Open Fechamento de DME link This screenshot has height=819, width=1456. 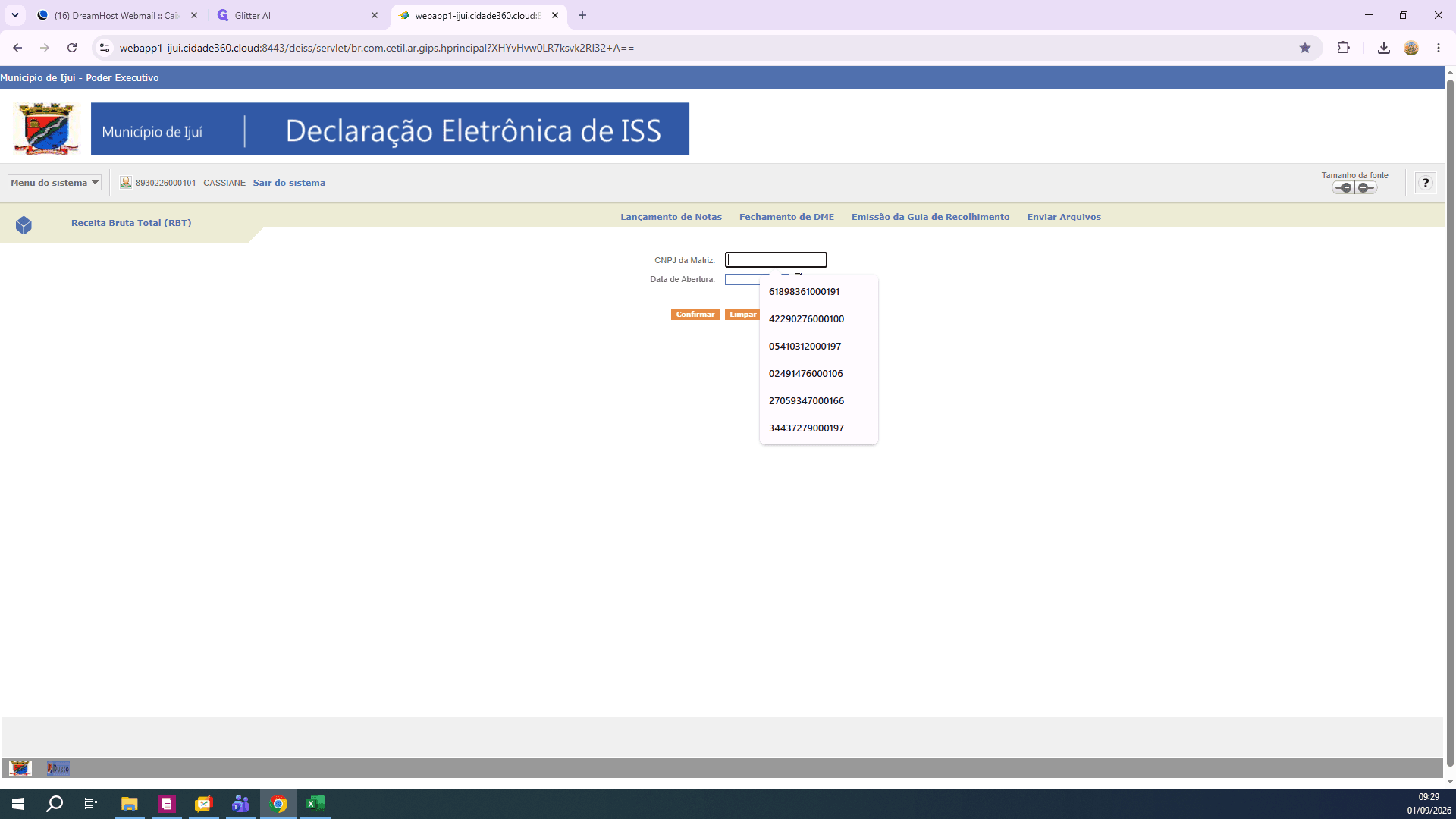pyautogui.click(x=786, y=217)
